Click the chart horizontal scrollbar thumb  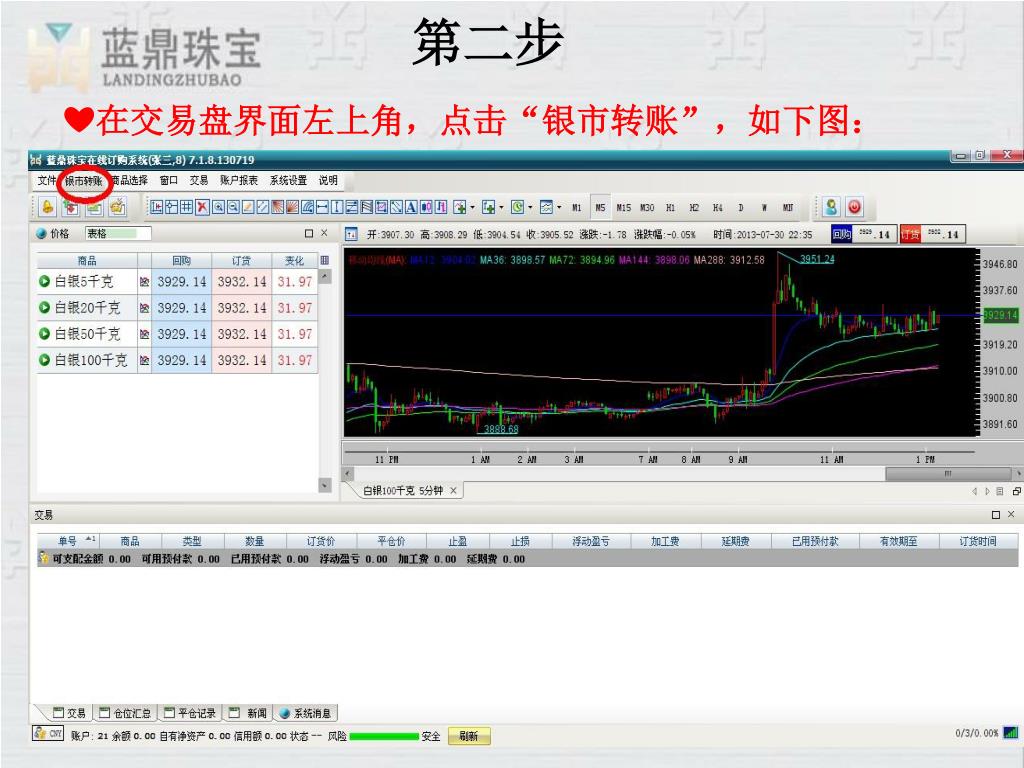[947, 473]
